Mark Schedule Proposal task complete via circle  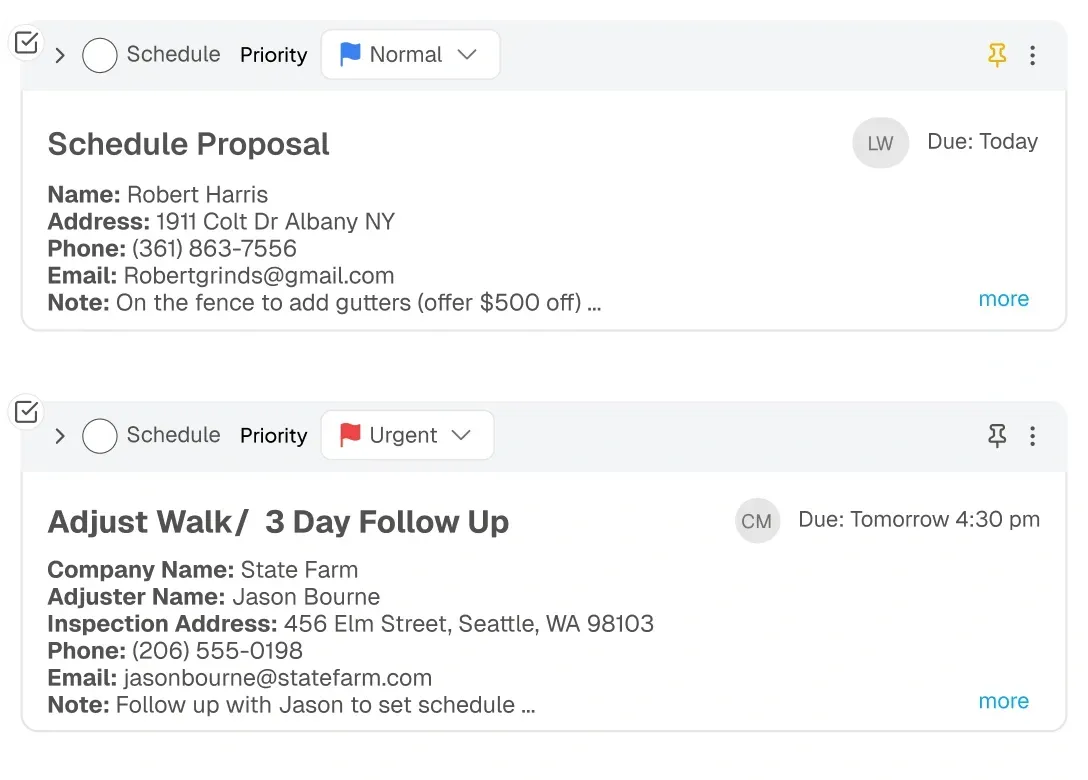click(x=99, y=56)
